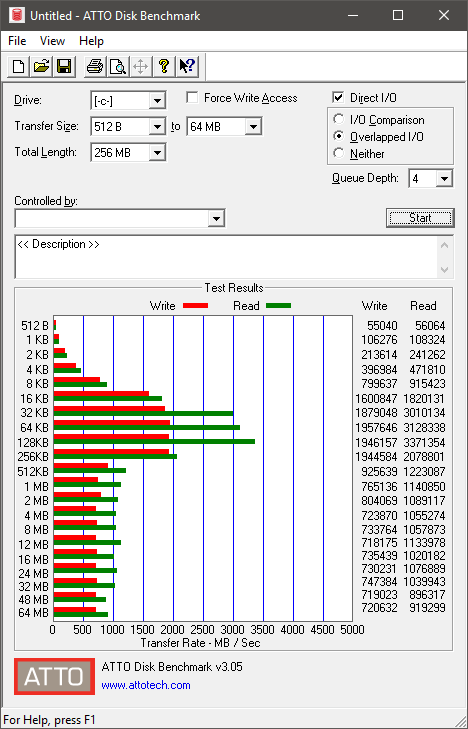Open the Help menu
The height and width of the screenshot is (729, 468).
91,41
